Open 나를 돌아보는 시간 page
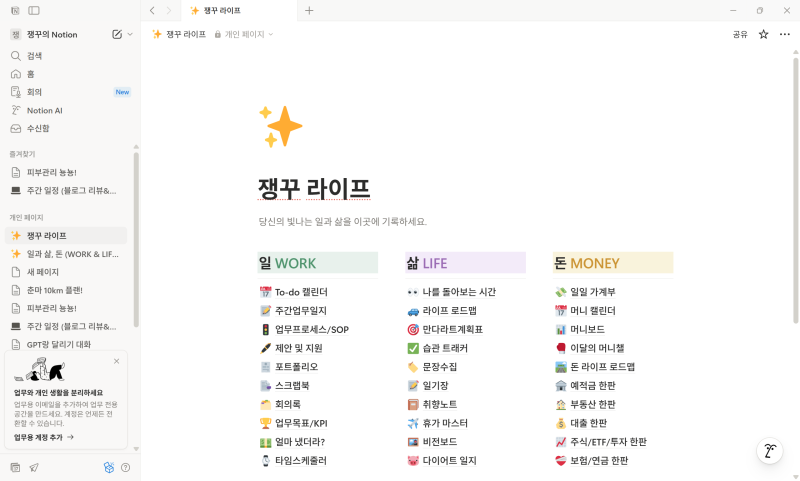Screen dimensions: 800x481 pos(452,292)
